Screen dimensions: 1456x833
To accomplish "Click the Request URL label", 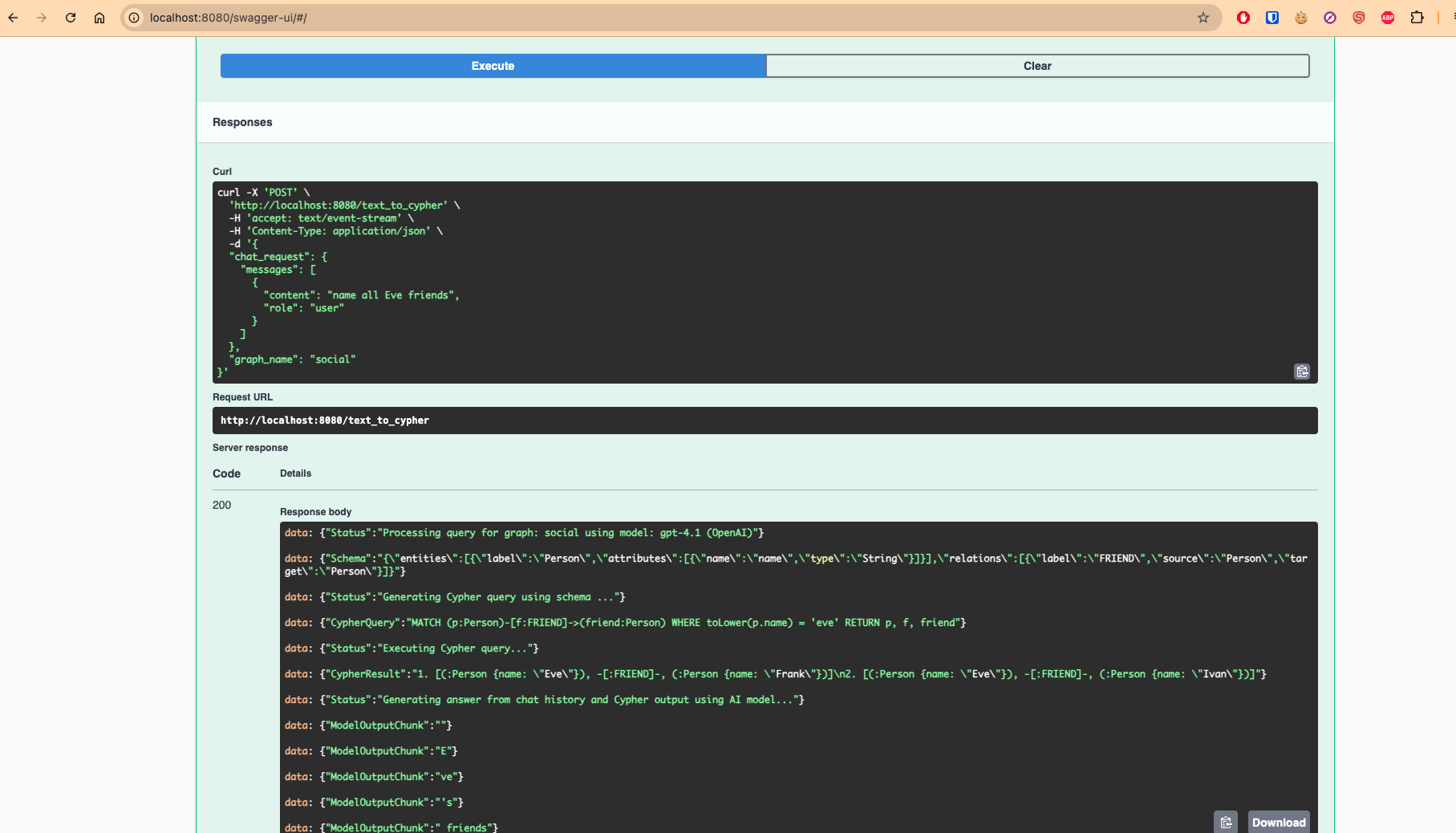I will click(242, 397).
